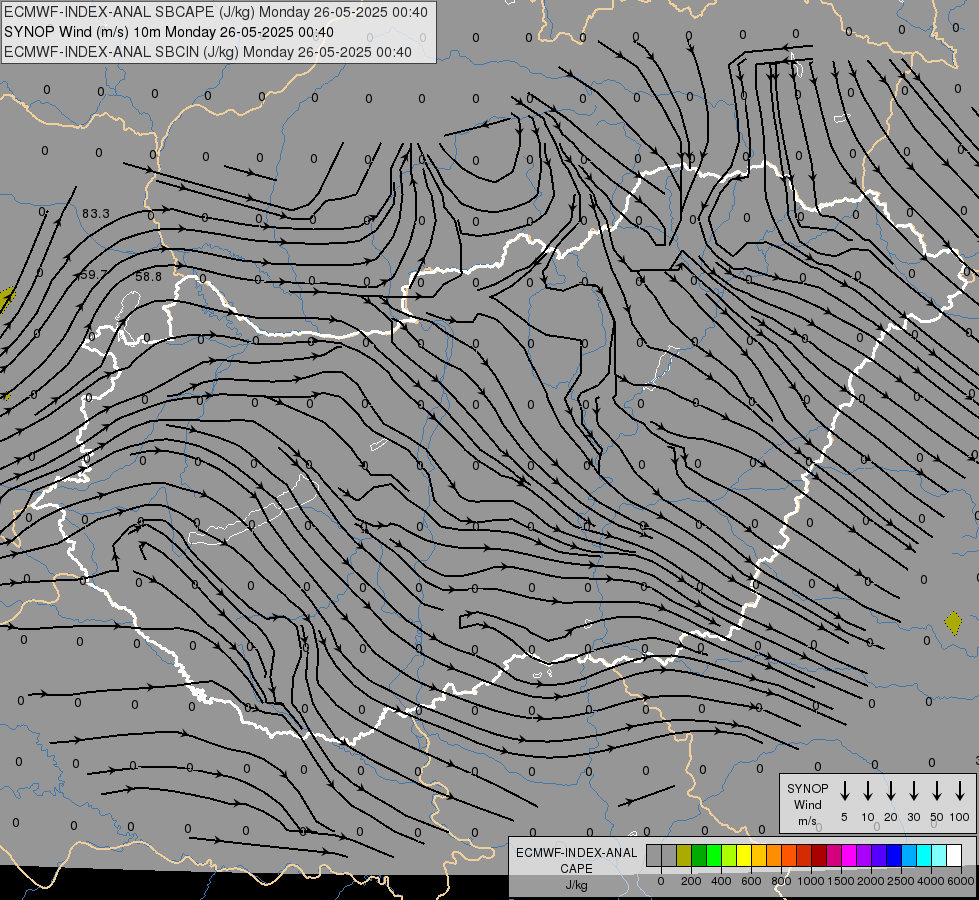Click the wind arrow above the 30 label
Screen dimensions: 979x900
pyautogui.click(x=913, y=791)
